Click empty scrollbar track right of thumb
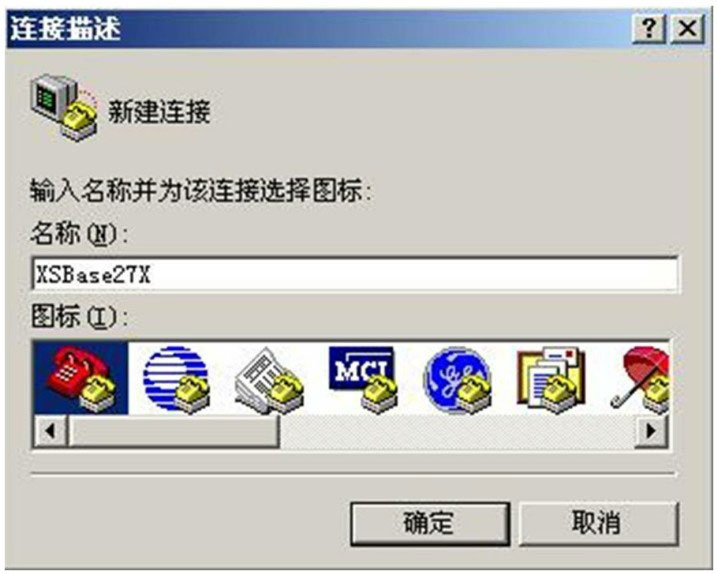This screenshot has width=717, height=574. (x=457, y=431)
